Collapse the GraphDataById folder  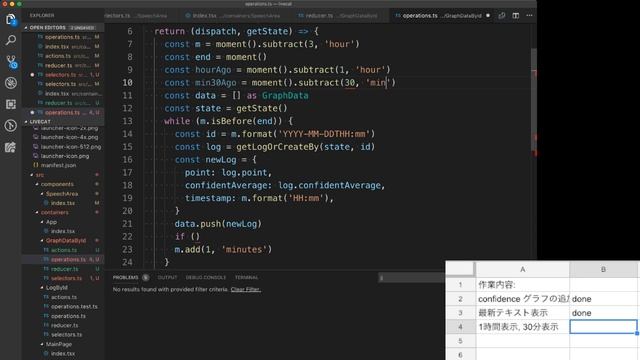pos(66,240)
